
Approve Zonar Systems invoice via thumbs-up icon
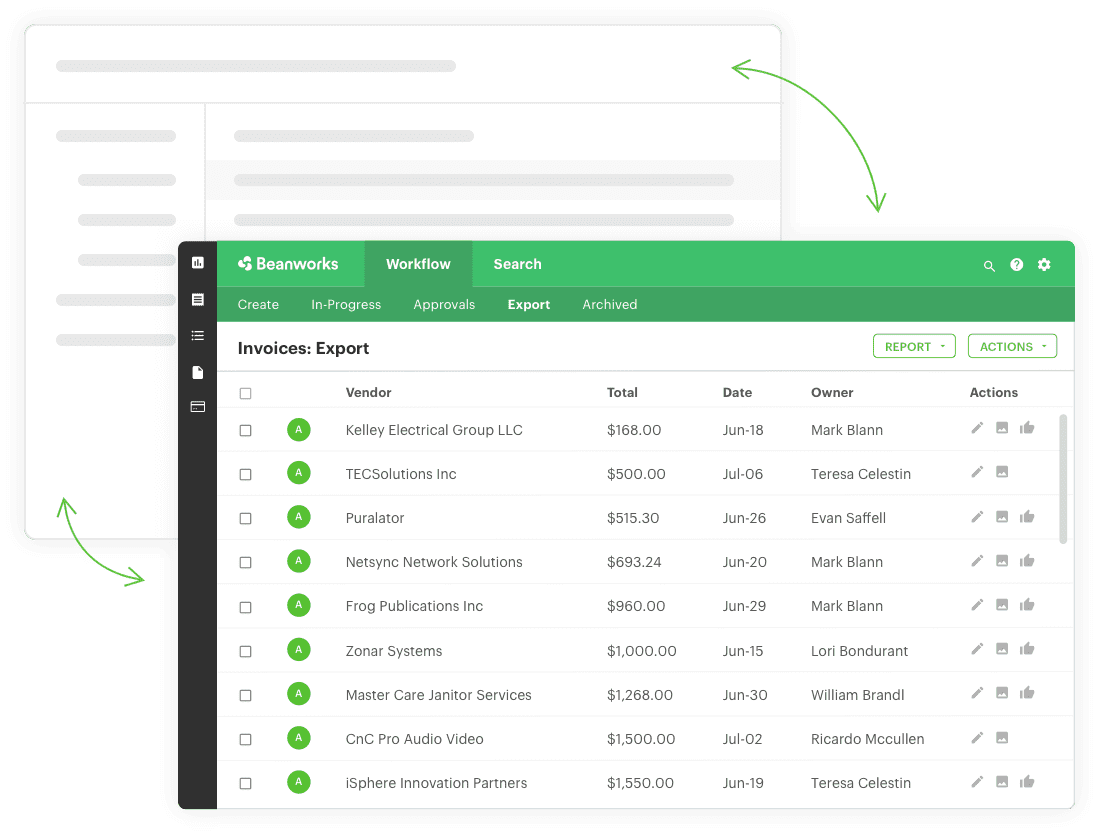[x=1026, y=649]
